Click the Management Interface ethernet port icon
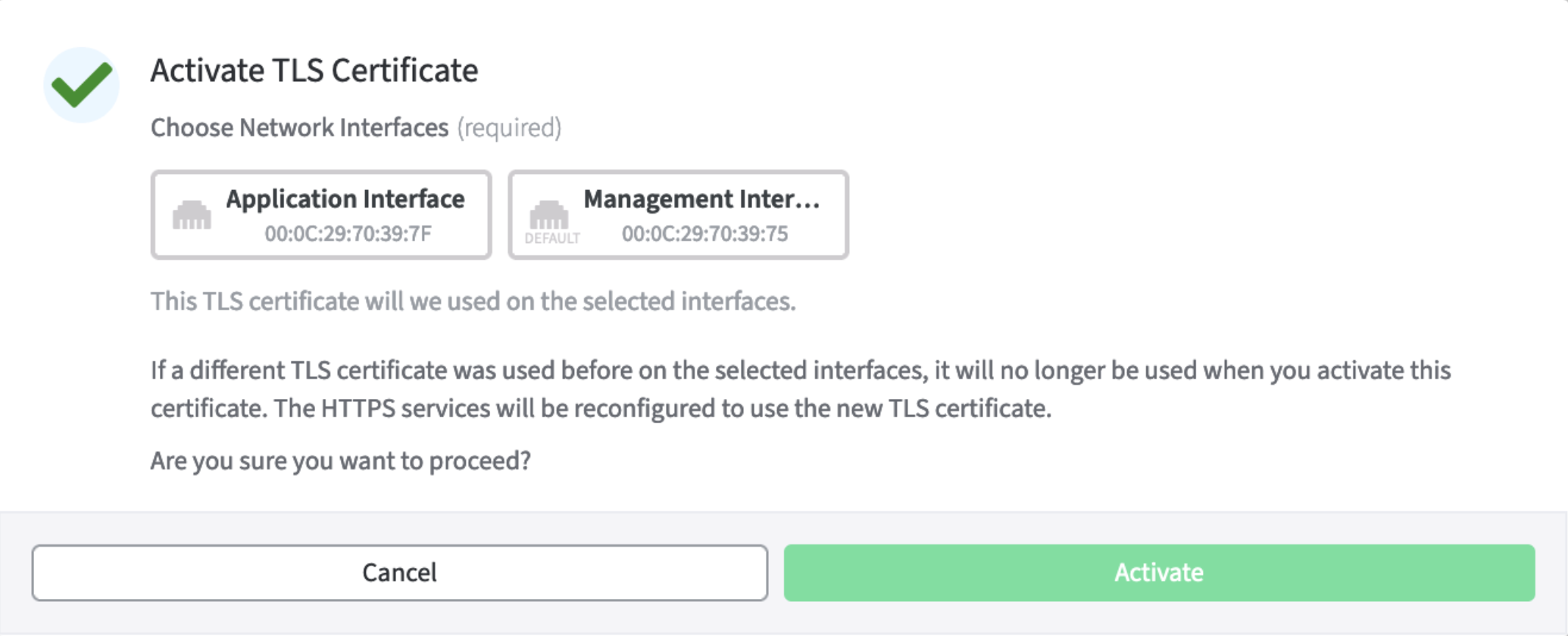This screenshot has height=636, width=1568. click(548, 214)
